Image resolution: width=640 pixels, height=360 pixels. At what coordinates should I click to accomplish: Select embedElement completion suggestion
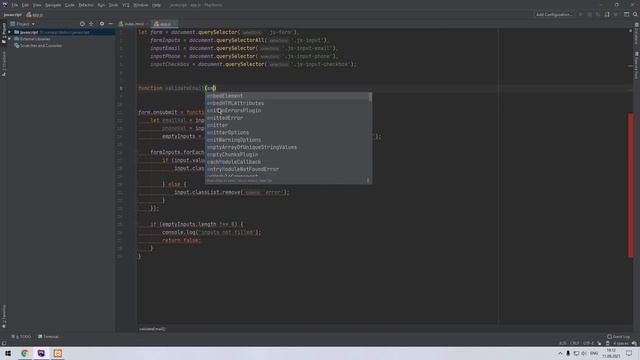288,96
